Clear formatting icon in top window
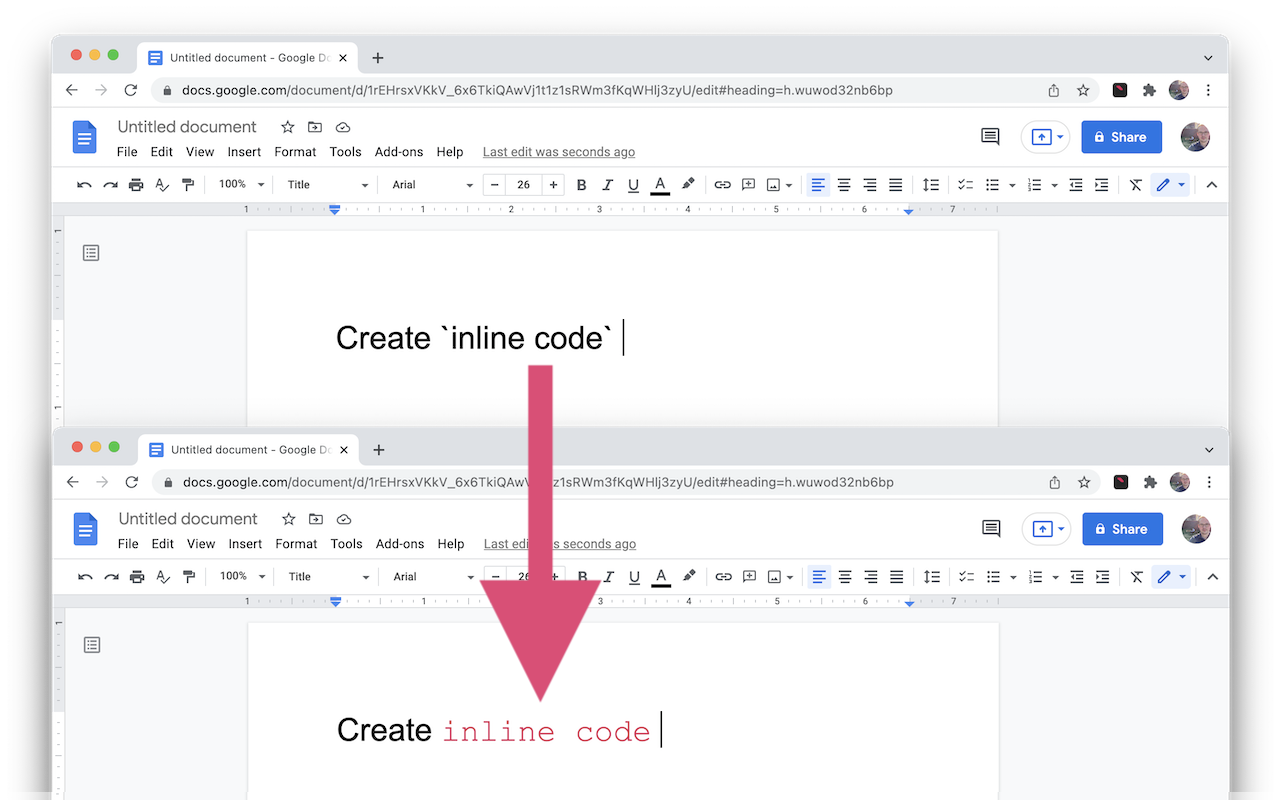This screenshot has height=800, width=1280. pyautogui.click(x=1136, y=185)
